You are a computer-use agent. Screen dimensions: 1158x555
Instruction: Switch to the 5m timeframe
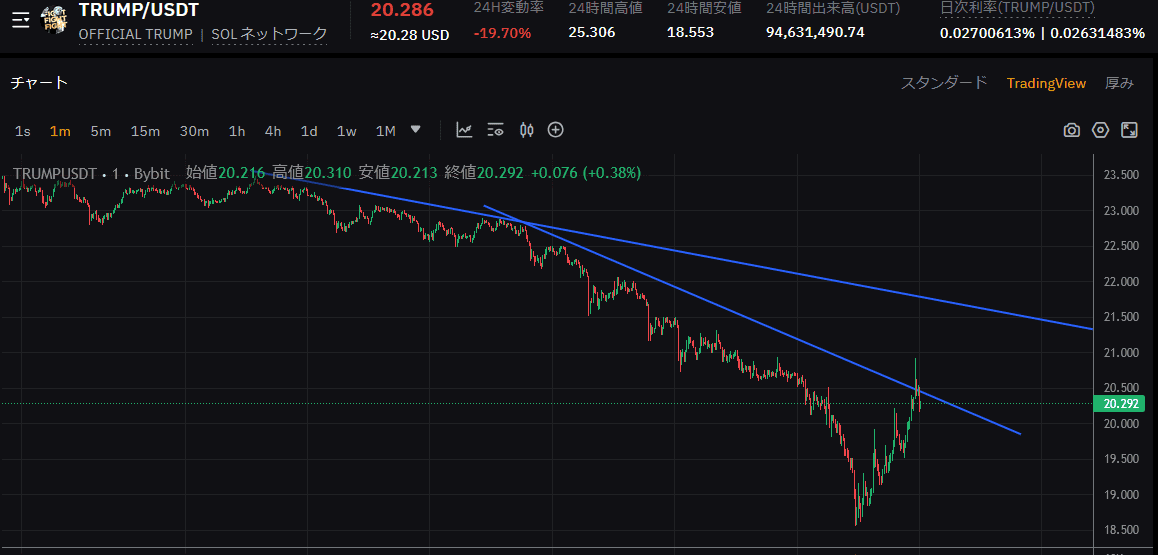click(x=100, y=131)
